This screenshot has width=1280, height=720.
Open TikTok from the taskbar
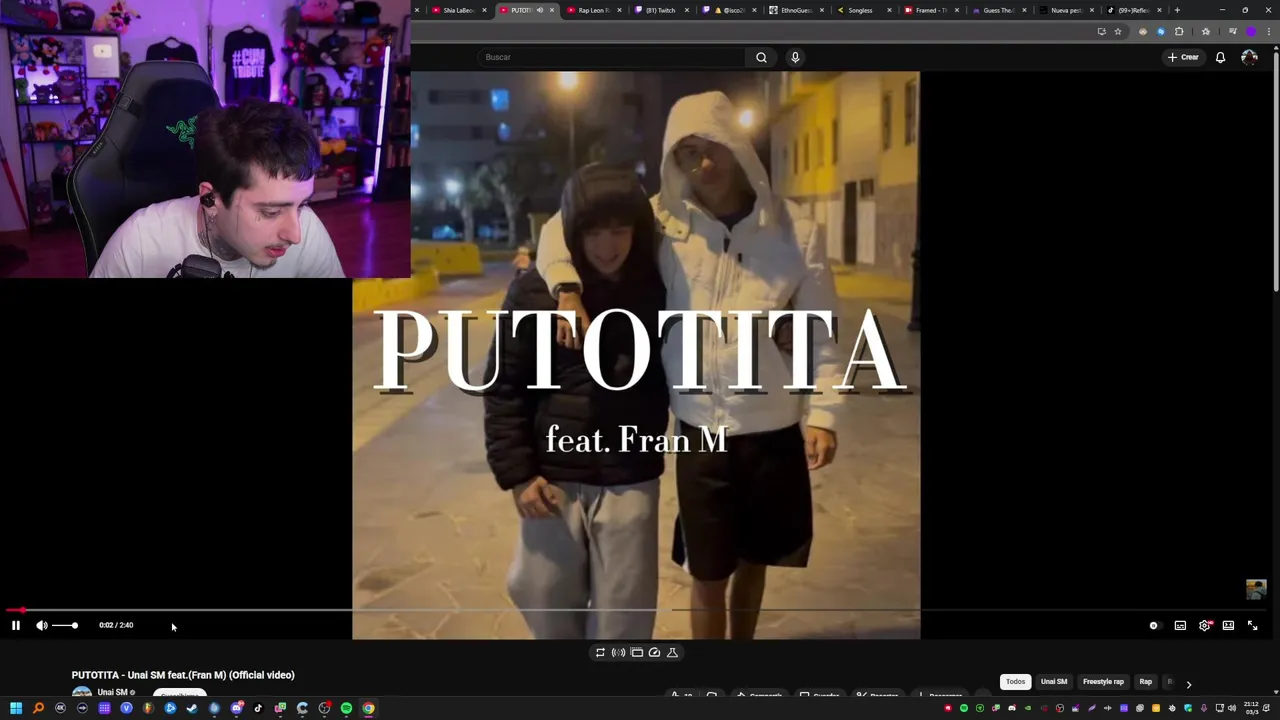(x=258, y=708)
